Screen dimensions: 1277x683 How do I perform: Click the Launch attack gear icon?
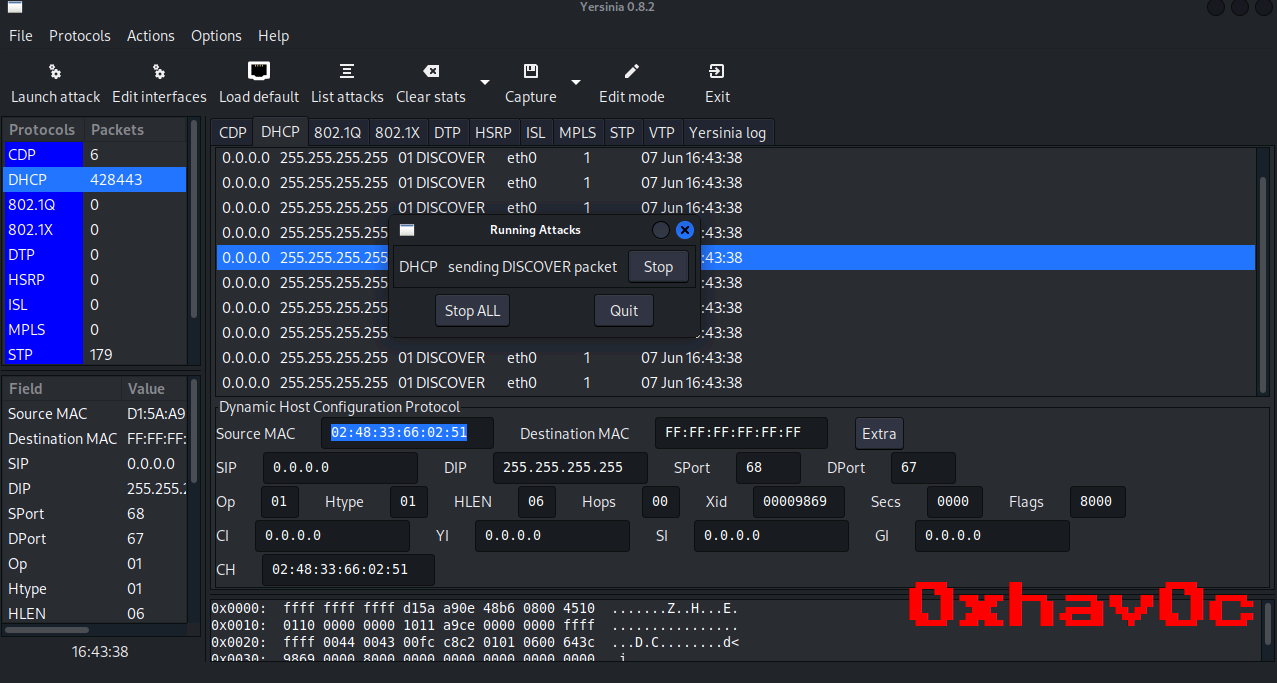point(55,72)
